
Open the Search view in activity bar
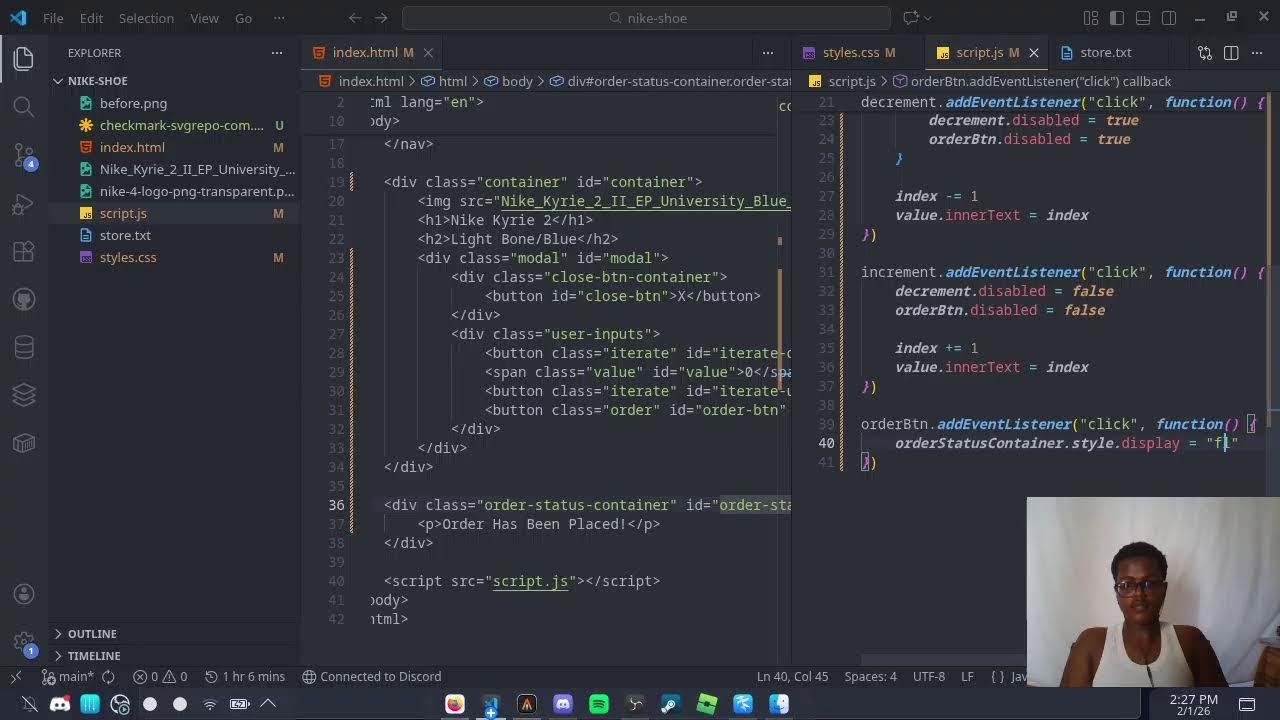click(24, 106)
